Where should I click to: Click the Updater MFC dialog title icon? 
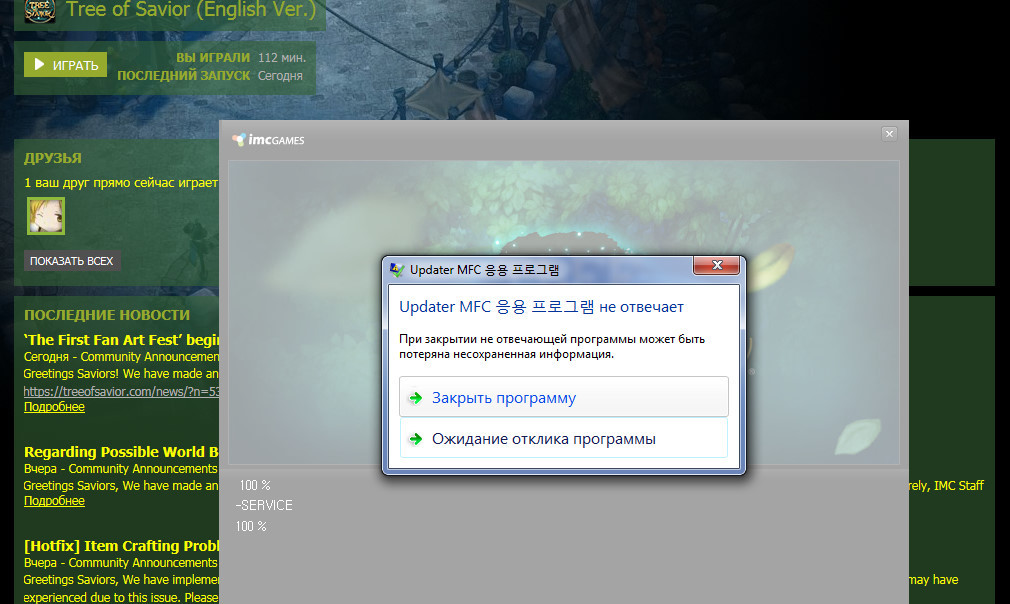click(x=398, y=269)
